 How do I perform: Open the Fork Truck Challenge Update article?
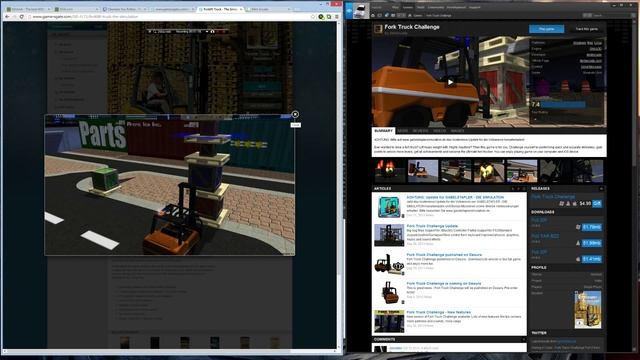[432, 226]
